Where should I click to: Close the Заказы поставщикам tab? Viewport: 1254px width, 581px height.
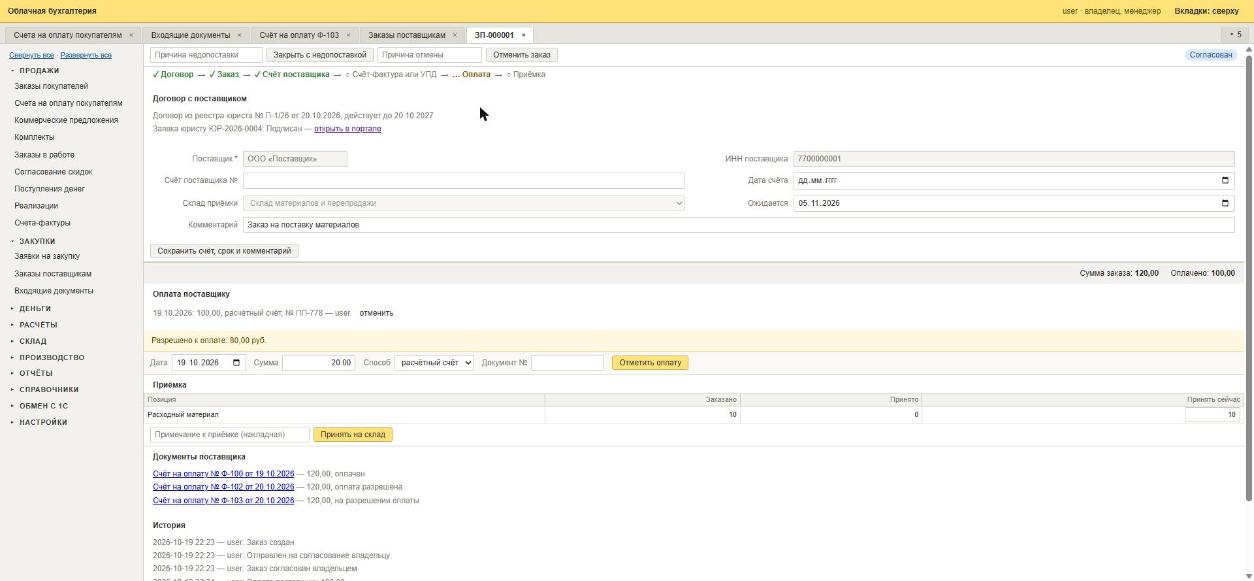click(x=455, y=35)
